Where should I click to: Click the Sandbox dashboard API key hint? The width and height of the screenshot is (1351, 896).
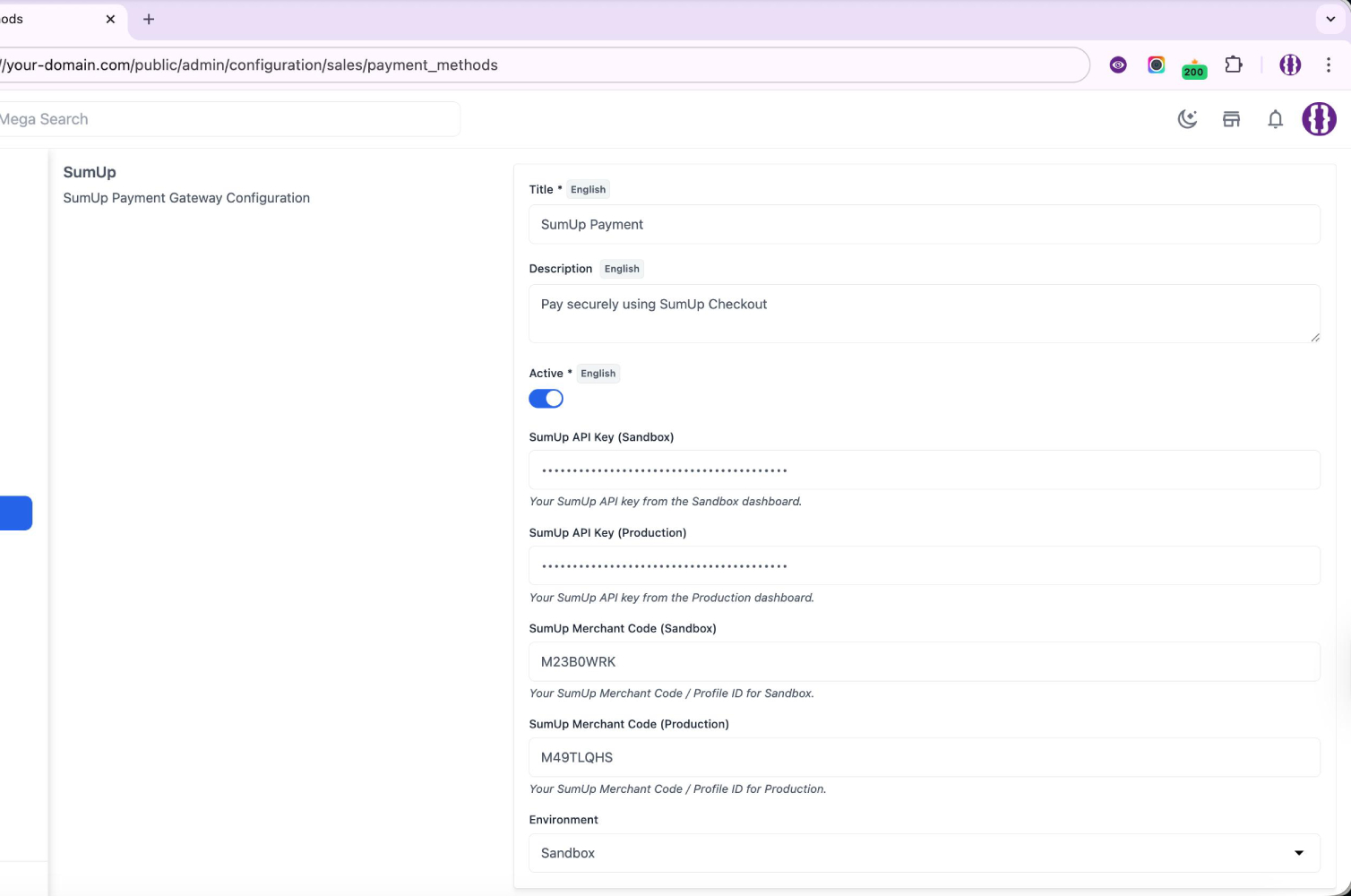click(x=666, y=502)
